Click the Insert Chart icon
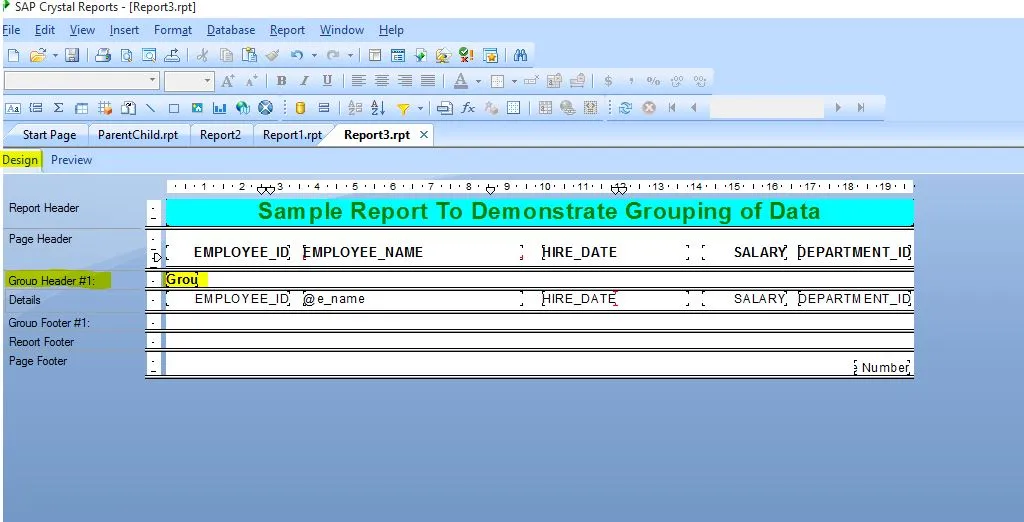 (219, 108)
